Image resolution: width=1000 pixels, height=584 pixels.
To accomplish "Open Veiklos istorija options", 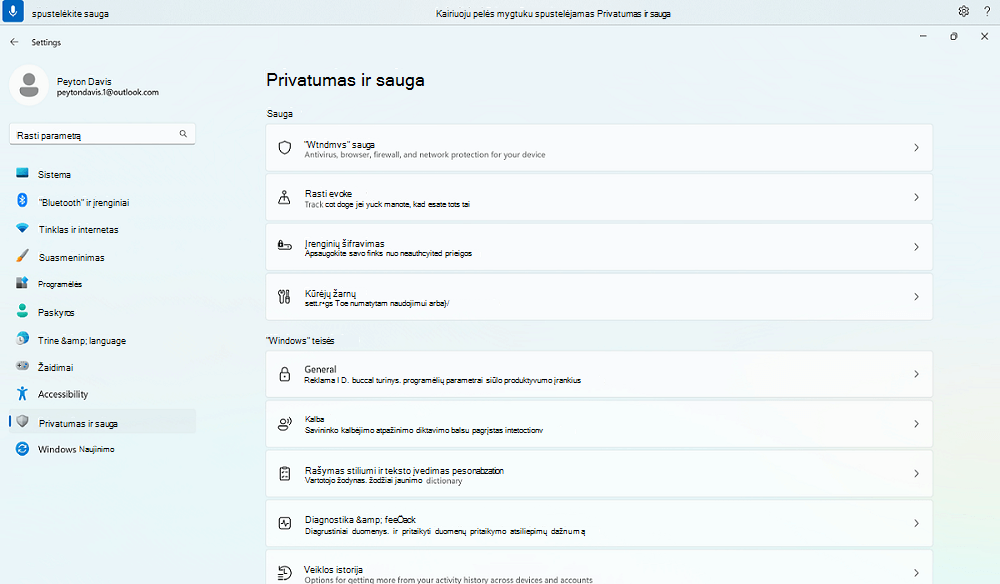I will 599,567.
